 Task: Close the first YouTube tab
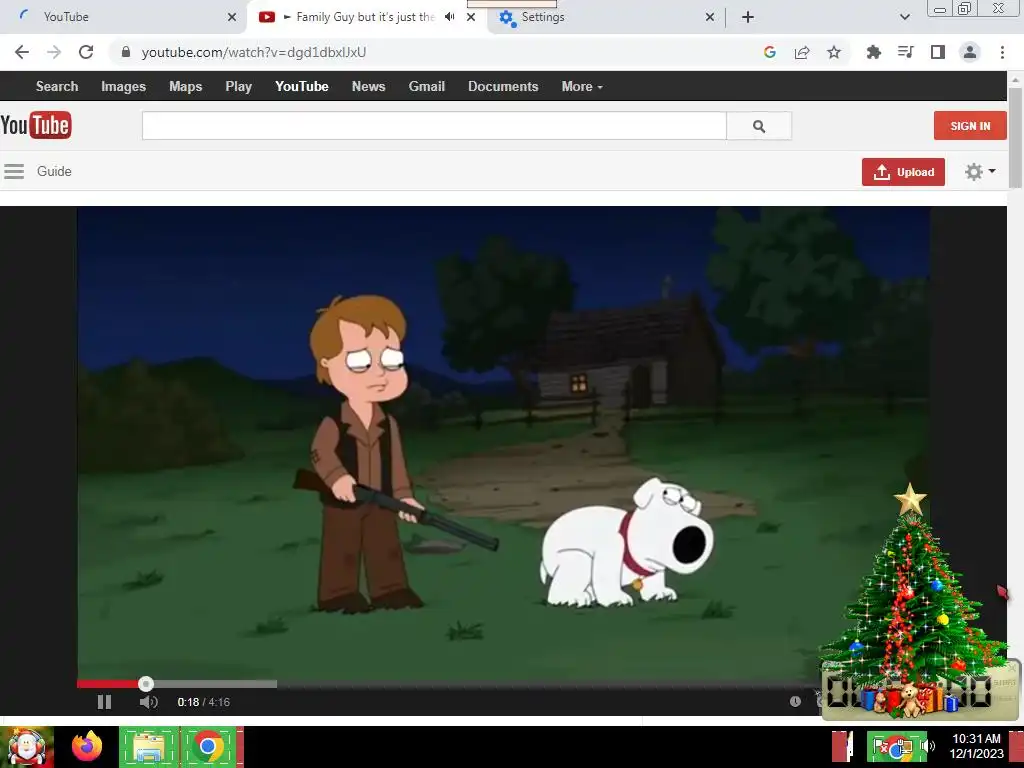232,17
